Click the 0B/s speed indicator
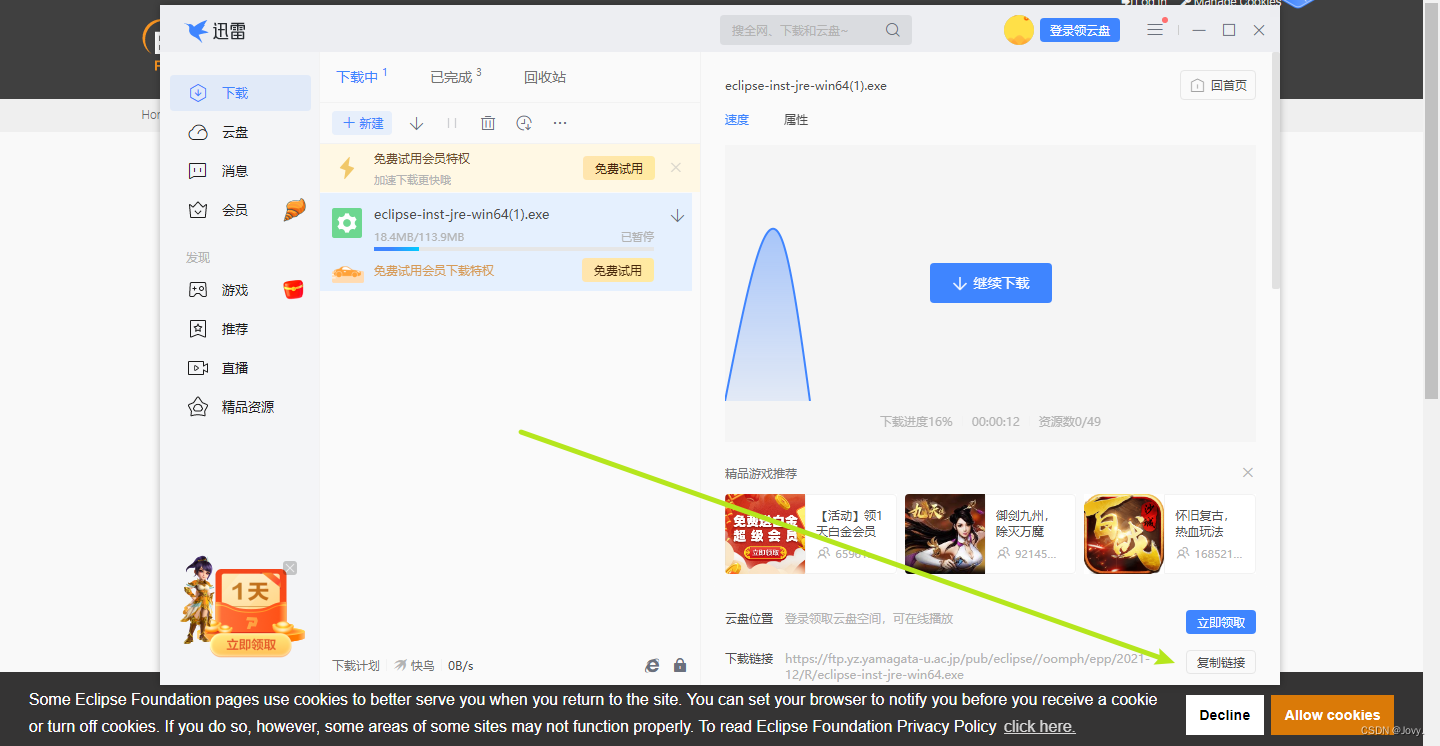 pyautogui.click(x=461, y=666)
